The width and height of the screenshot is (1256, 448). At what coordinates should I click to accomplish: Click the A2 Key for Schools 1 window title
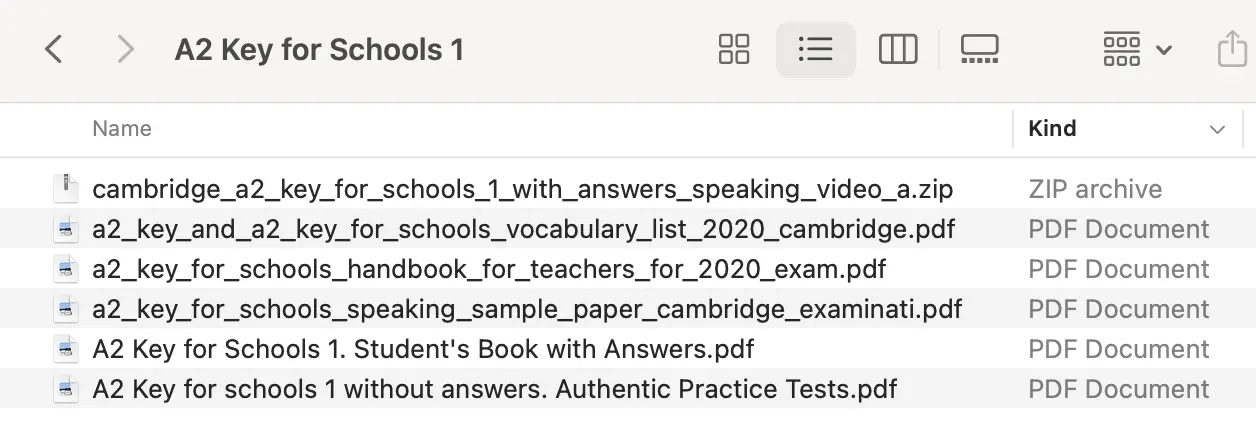point(319,49)
